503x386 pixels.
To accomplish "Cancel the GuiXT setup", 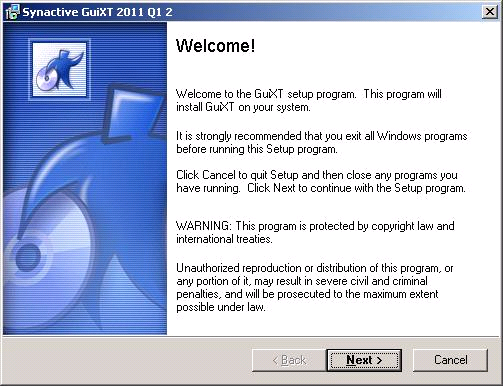I will point(450,360).
